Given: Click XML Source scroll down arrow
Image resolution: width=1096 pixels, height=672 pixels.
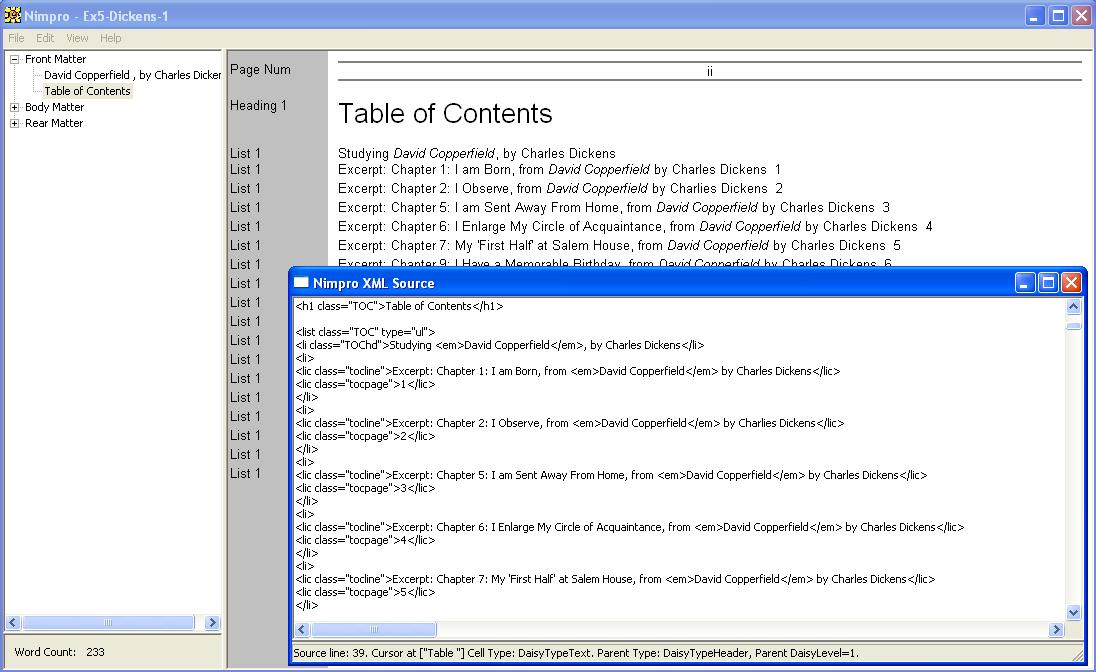Looking at the screenshot, I should coord(1074,613).
